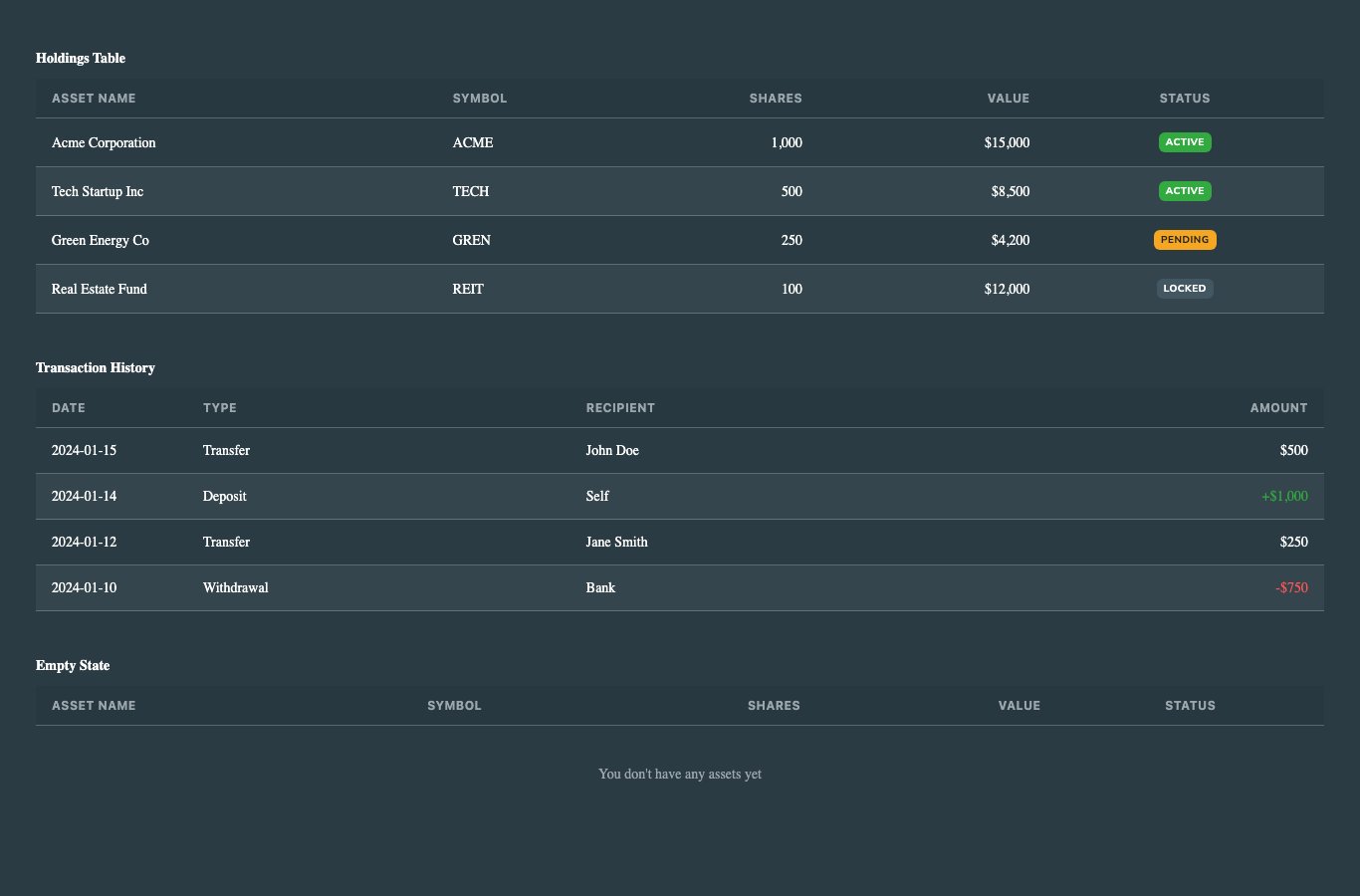The height and width of the screenshot is (896, 1360).
Task: Click the DATE column header
Action: coord(69,408)
